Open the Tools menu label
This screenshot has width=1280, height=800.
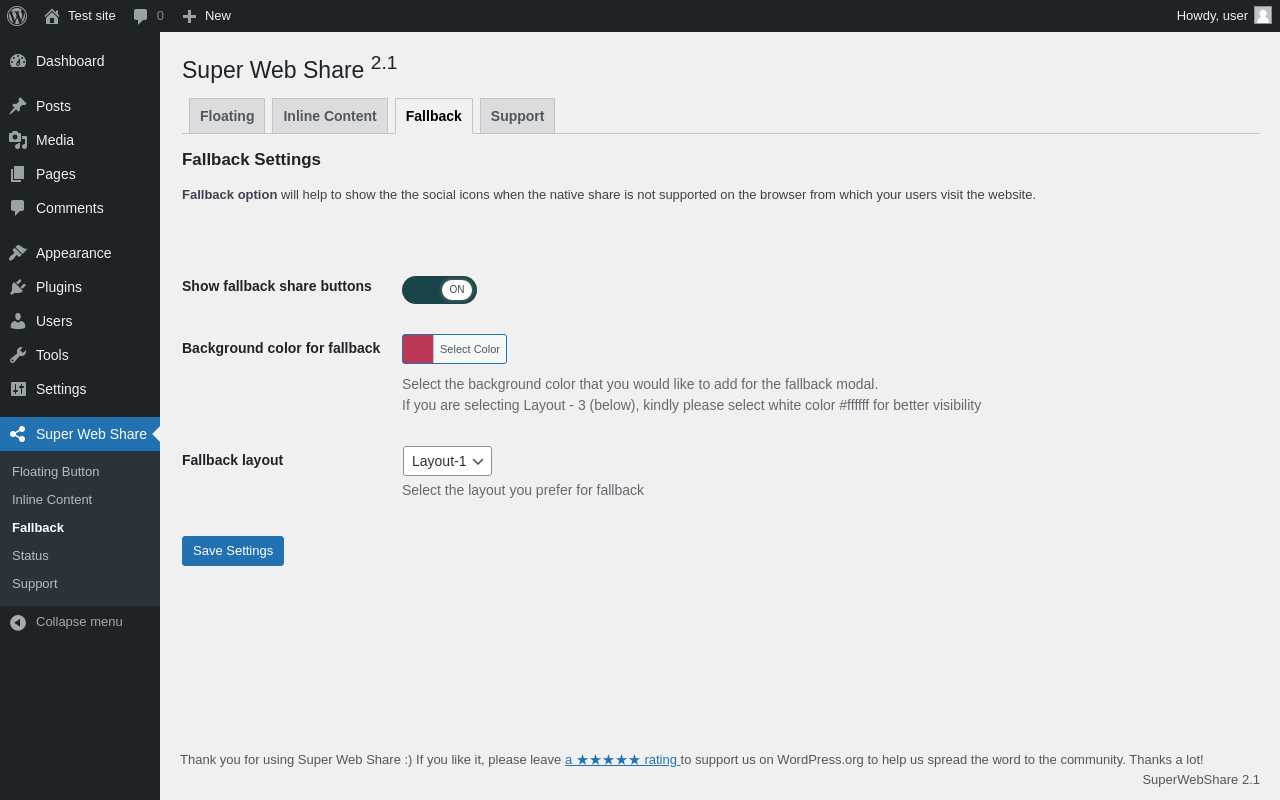[x=52, y=355]
